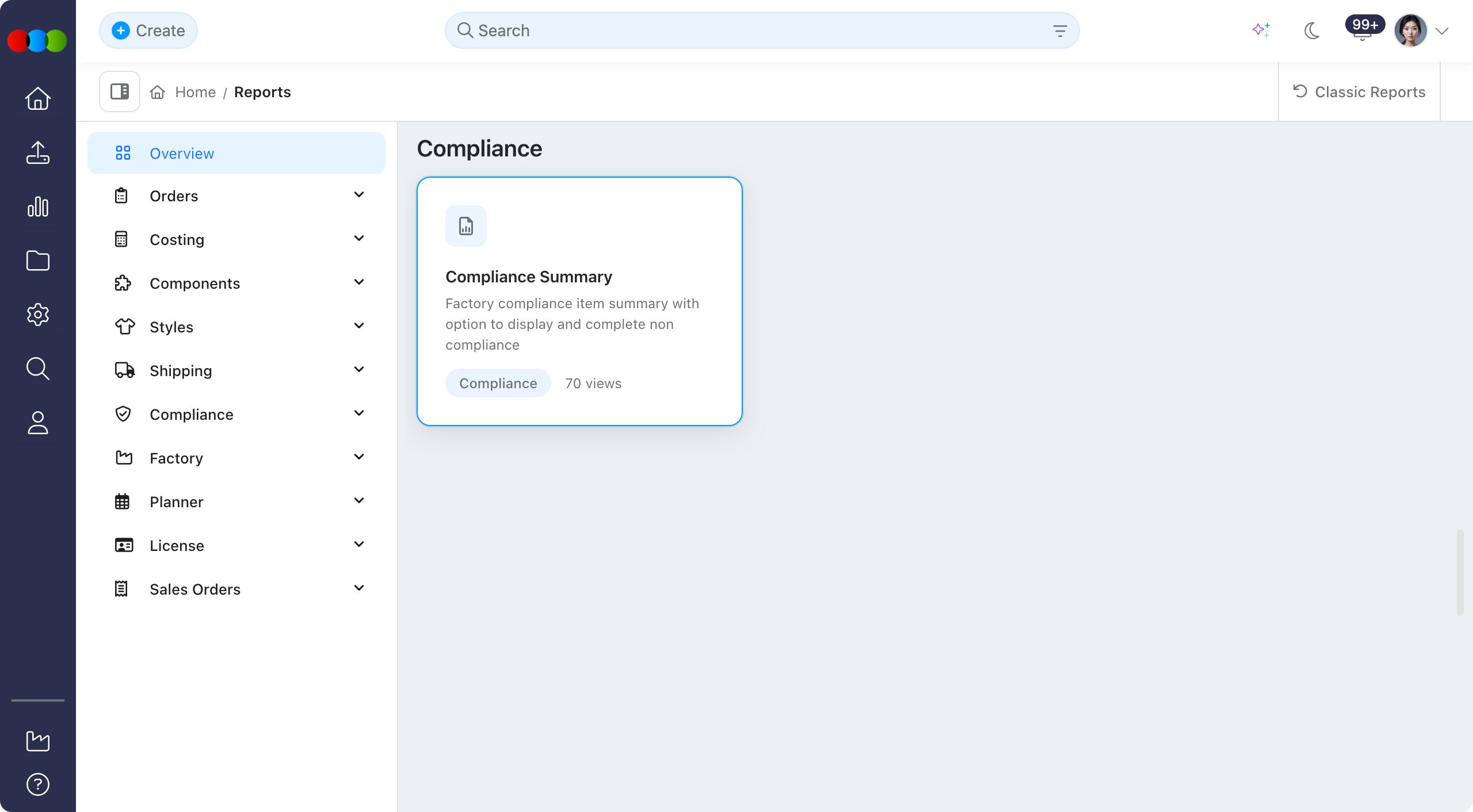Click the Shipping truck icon

125,371
